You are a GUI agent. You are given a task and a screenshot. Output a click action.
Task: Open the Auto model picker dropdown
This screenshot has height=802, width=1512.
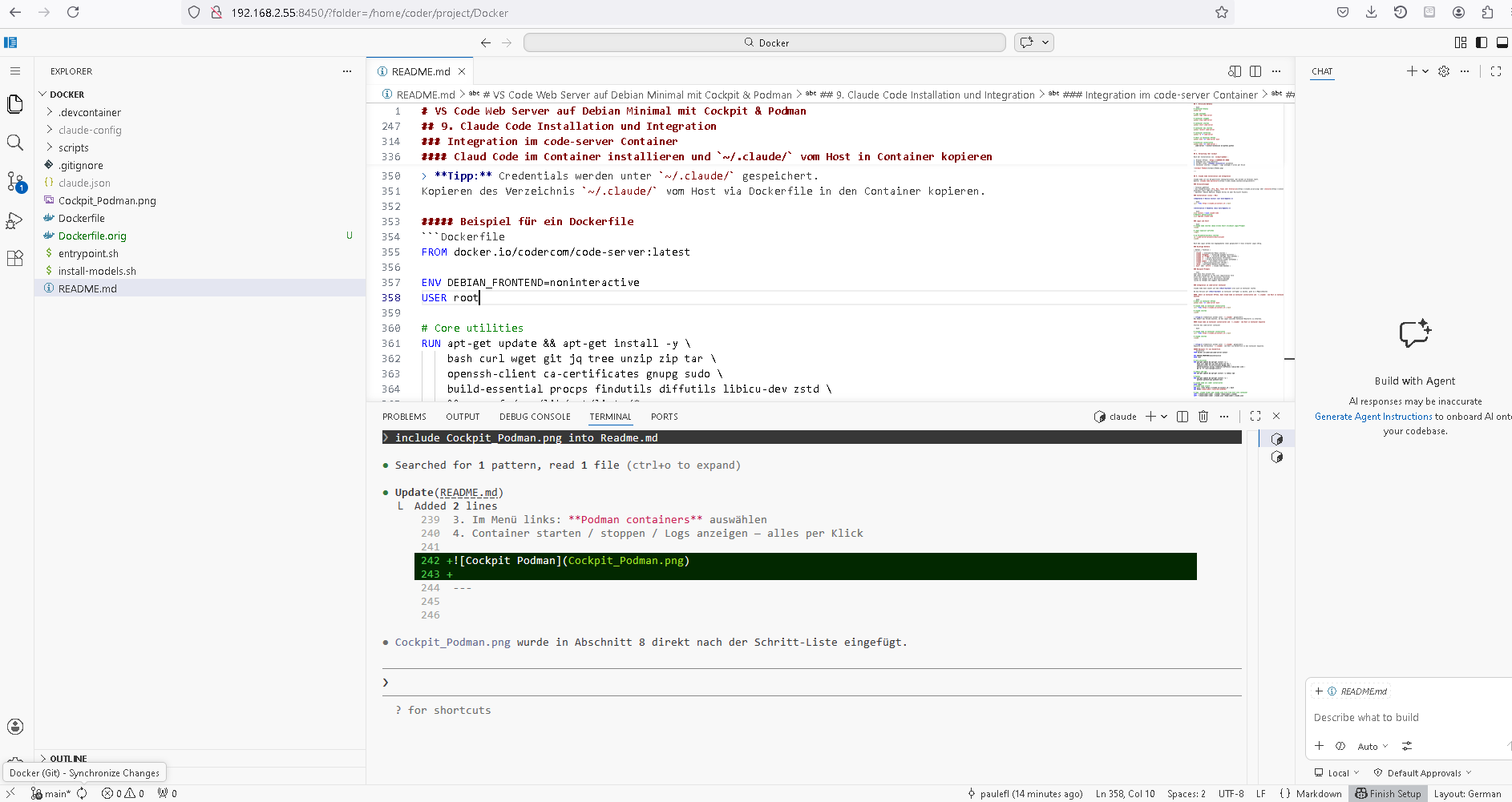point(1373,746)
